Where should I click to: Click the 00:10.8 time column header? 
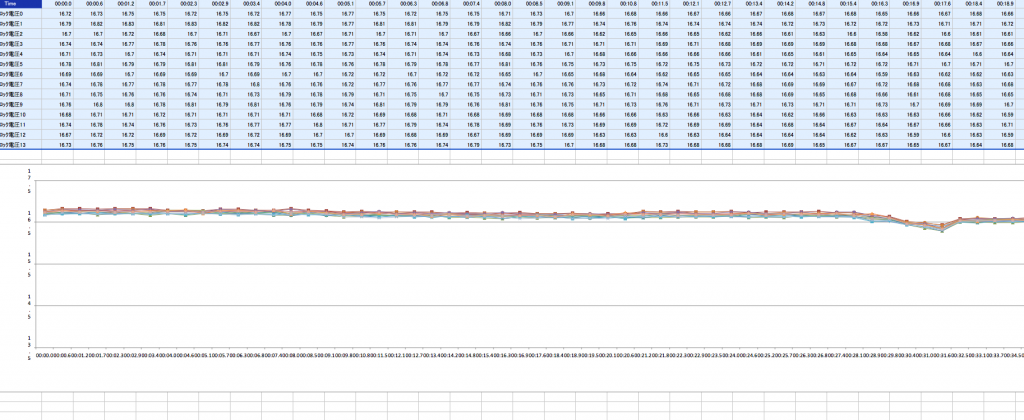pyautogui.click(x=630, y=5)
